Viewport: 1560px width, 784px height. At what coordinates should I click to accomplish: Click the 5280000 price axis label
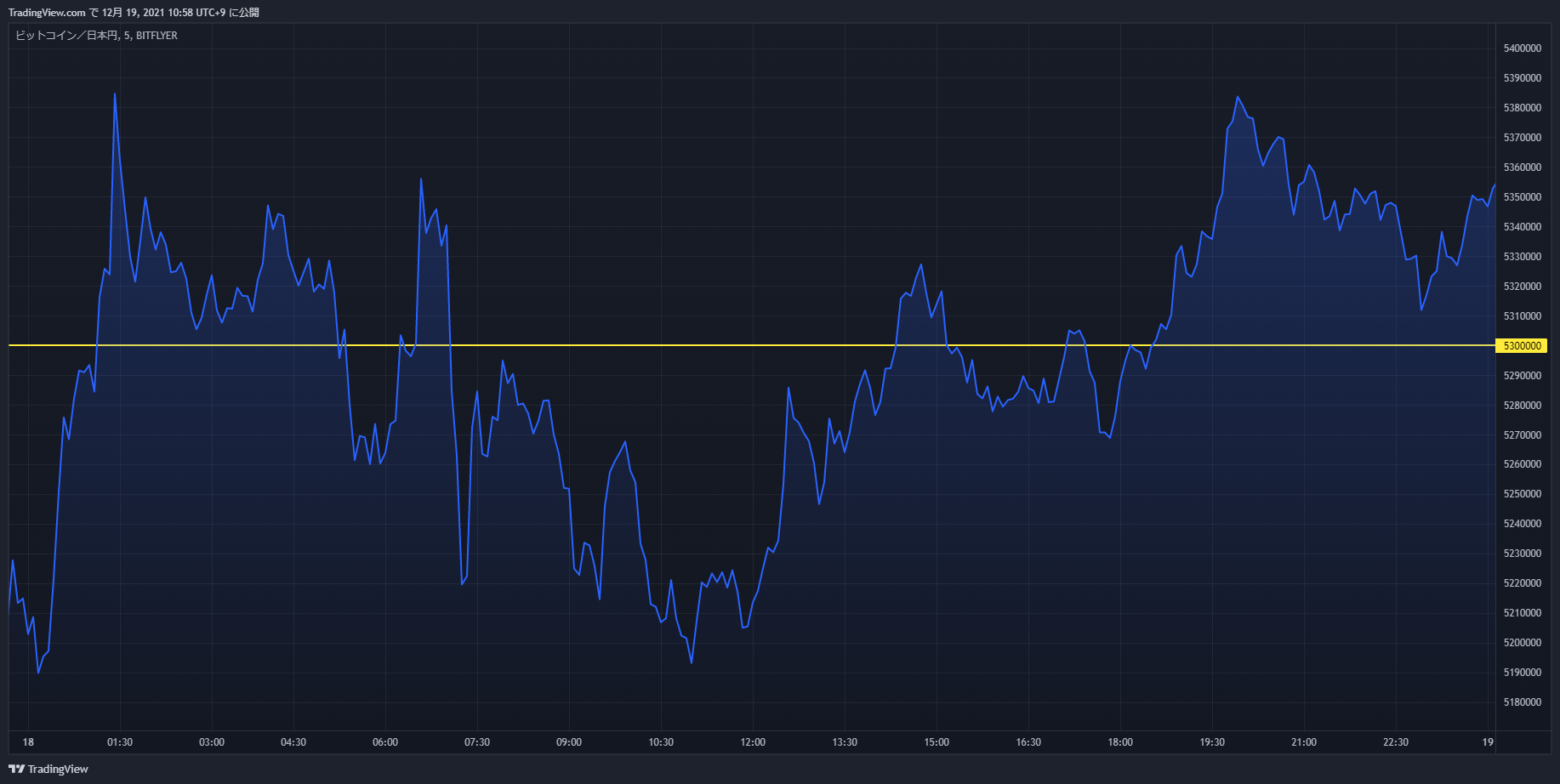tap(1522, 406)
